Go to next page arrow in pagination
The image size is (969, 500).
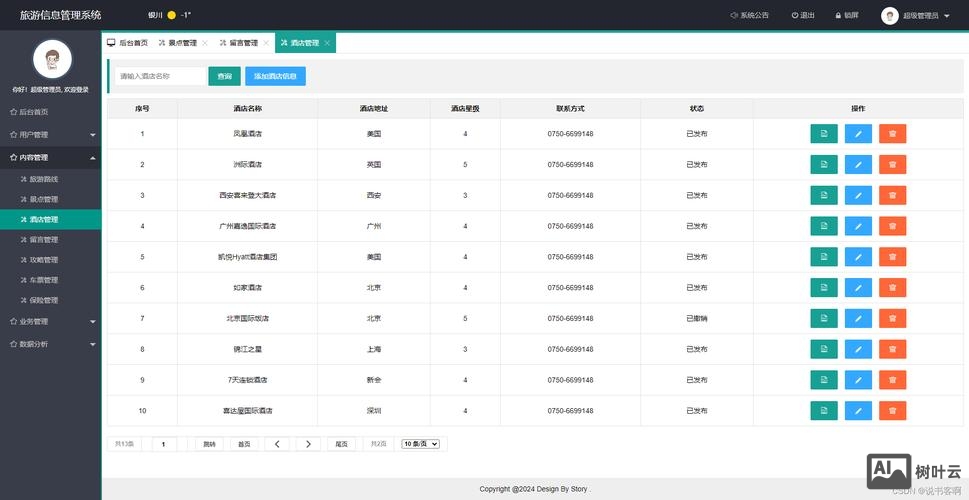coord(309,444)
